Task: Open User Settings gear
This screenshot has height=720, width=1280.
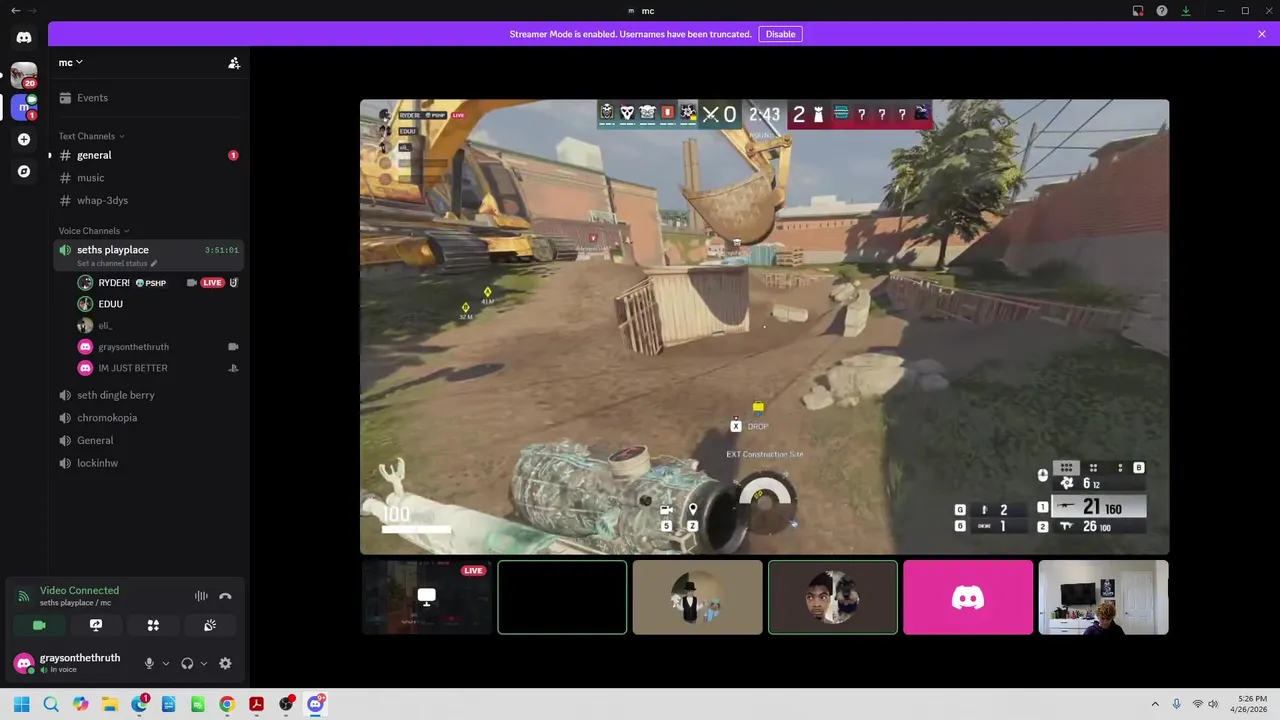Action: click(x=225, y=663)
